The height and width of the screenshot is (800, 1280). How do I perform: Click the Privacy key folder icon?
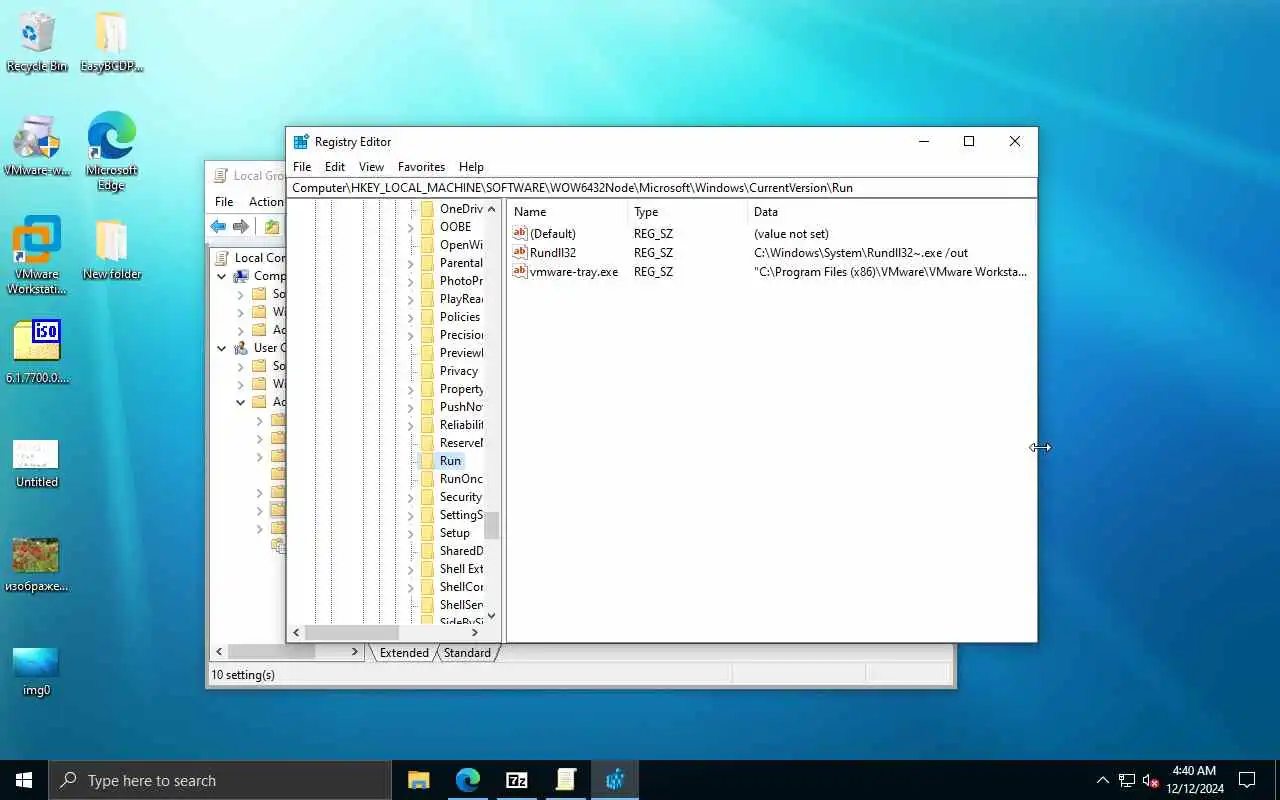427,371
